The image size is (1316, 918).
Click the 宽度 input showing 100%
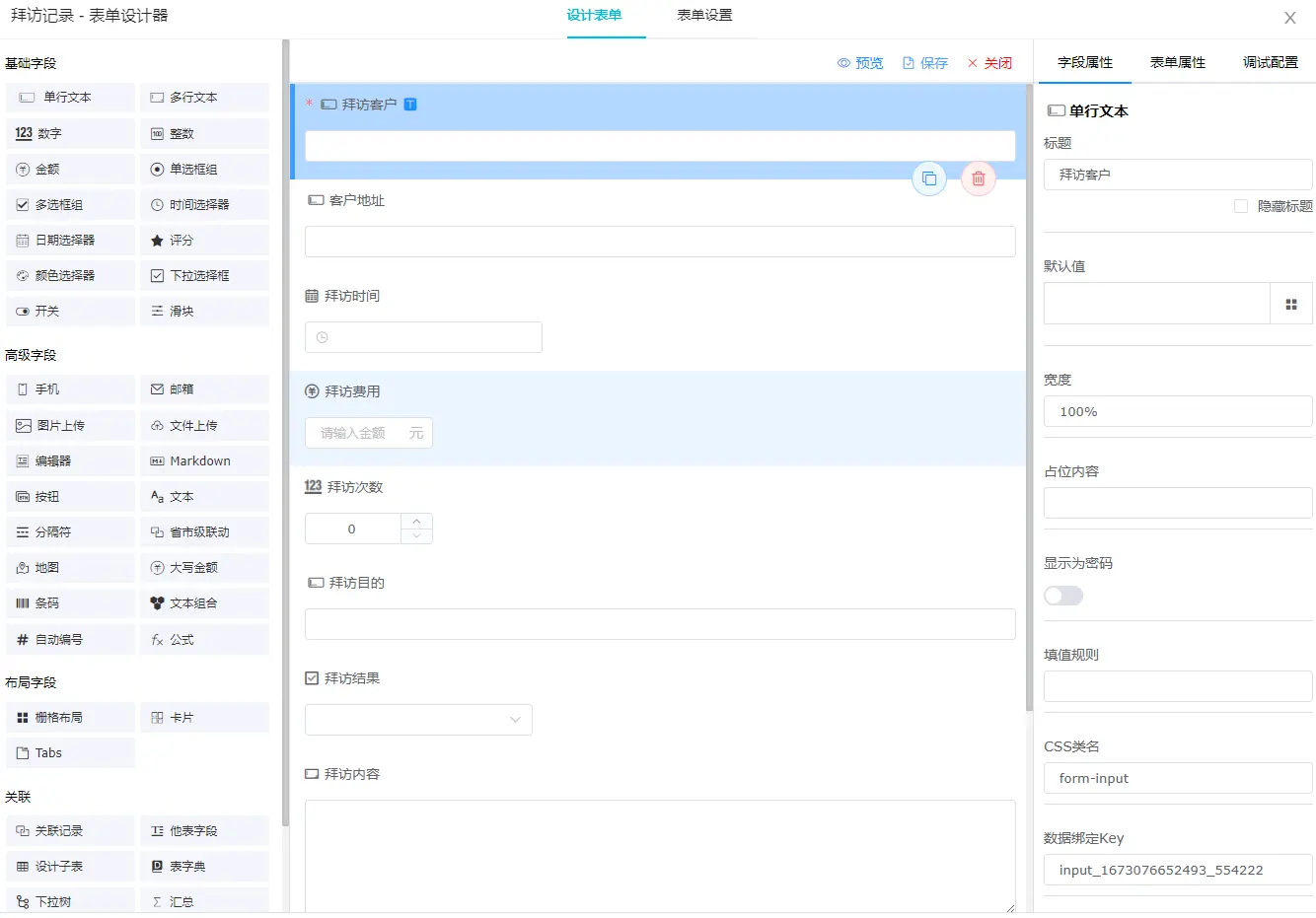click(x=1178, y=411)
